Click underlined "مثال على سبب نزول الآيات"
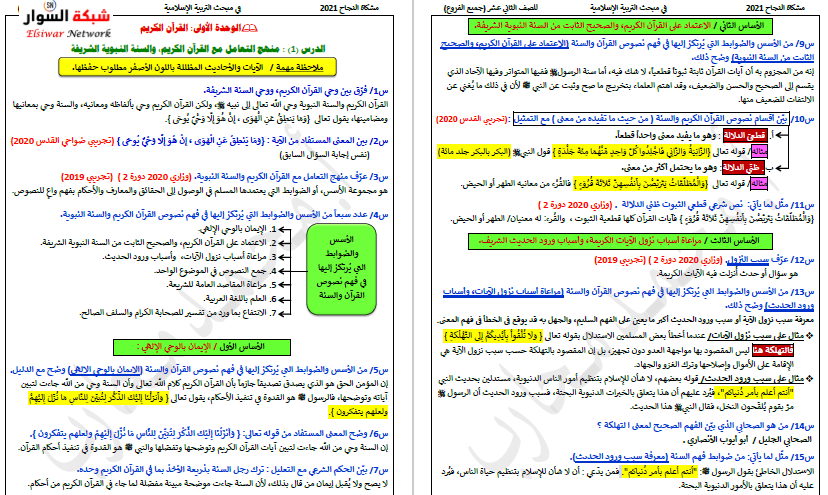Screen dimensions: 828x495 click(755, 335)
